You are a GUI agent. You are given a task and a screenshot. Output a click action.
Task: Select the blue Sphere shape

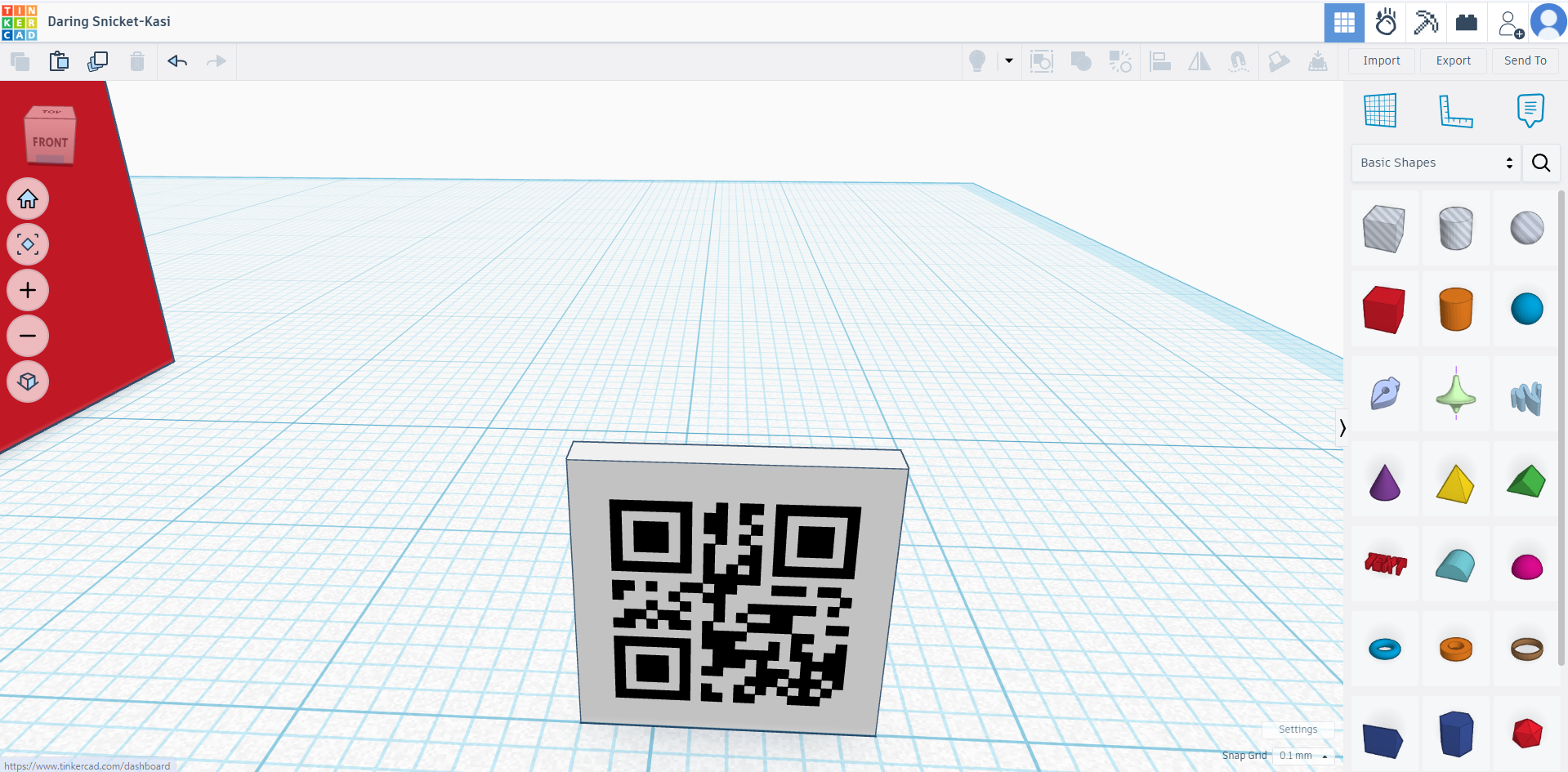(1526, 309)
